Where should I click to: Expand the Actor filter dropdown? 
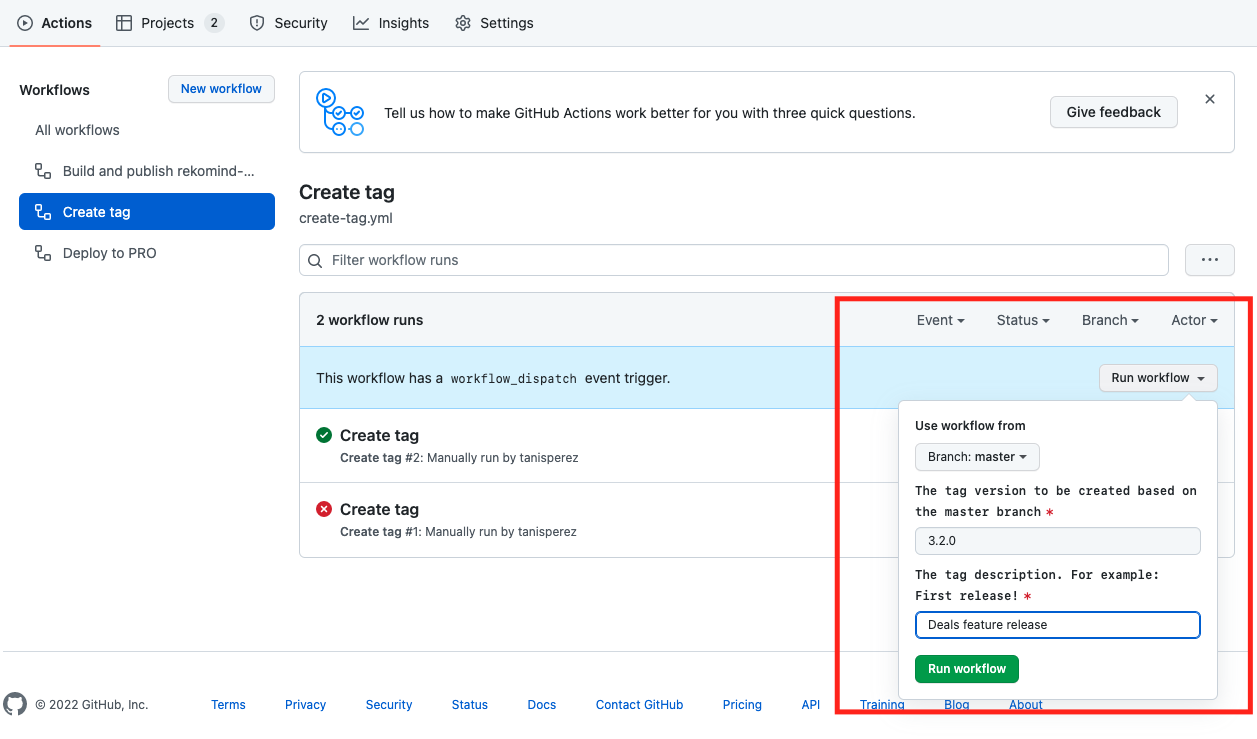1193,320
